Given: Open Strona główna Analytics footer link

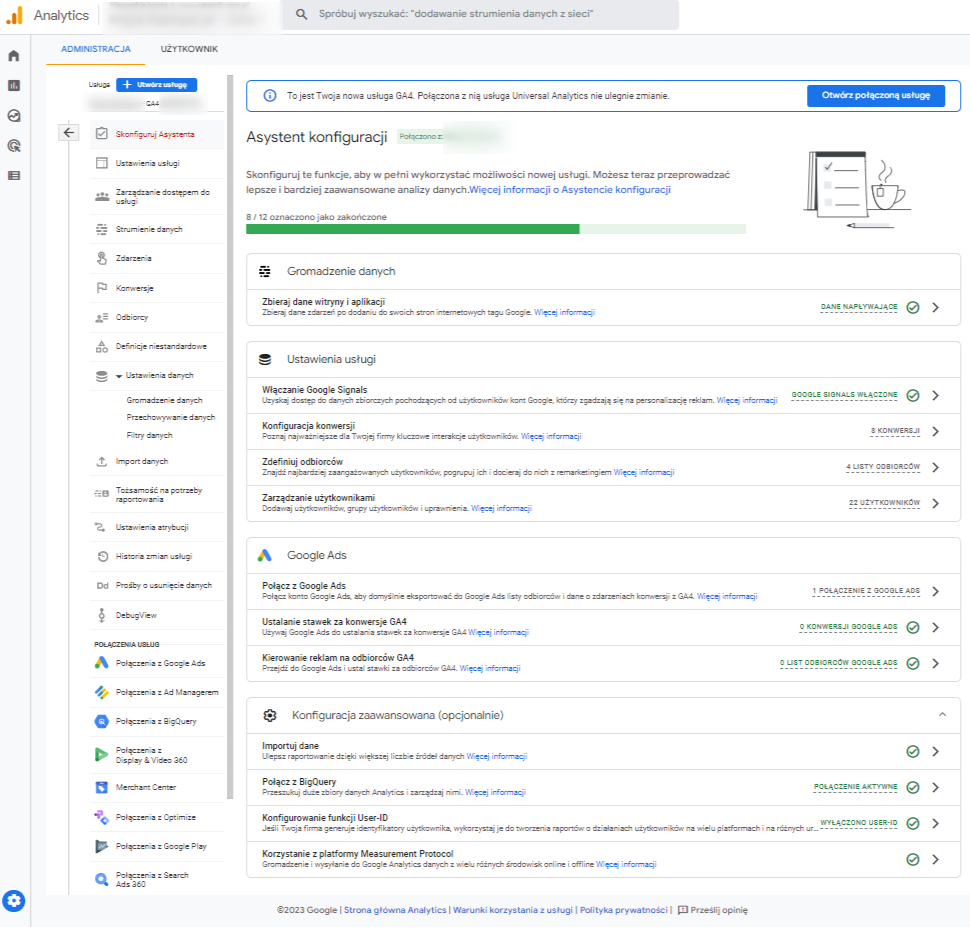Looking at the screenshot, I should click(395, 910).
